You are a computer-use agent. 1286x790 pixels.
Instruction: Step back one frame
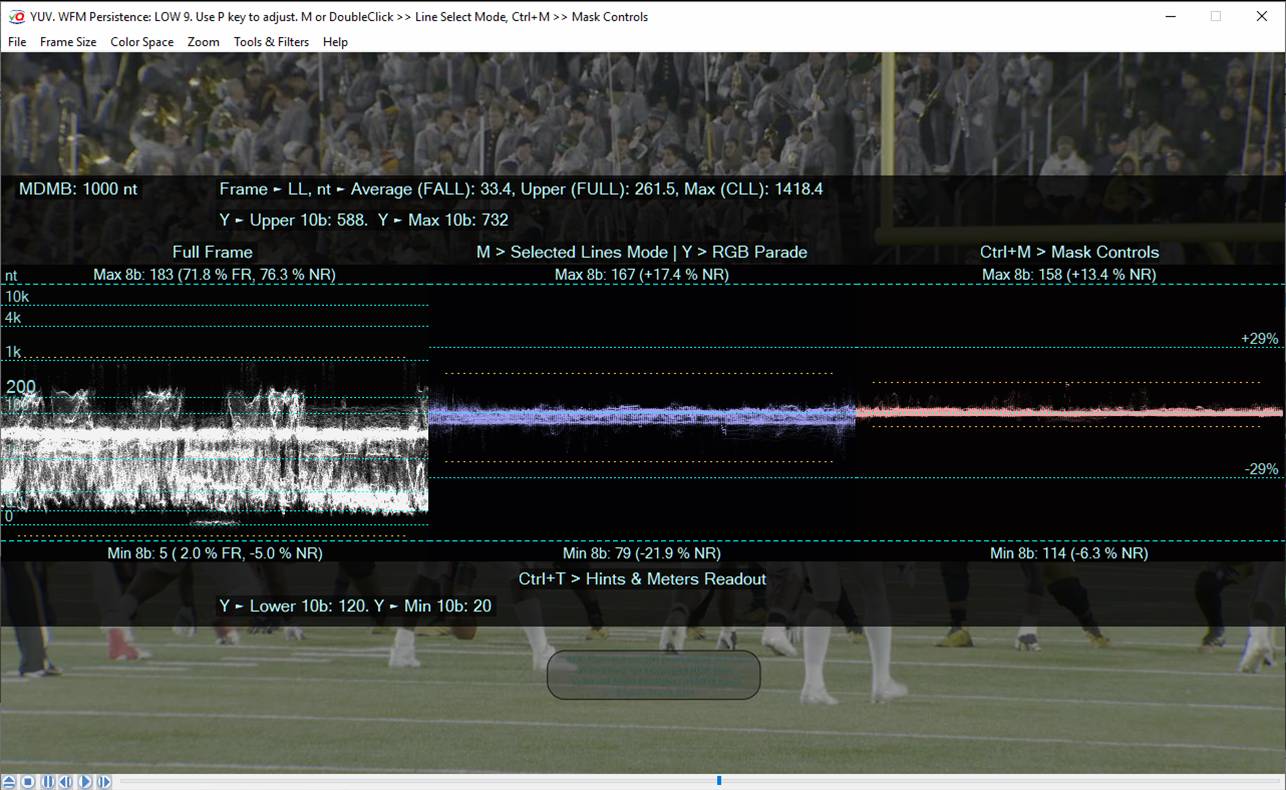pyautogui.click(x=65, y=782)
